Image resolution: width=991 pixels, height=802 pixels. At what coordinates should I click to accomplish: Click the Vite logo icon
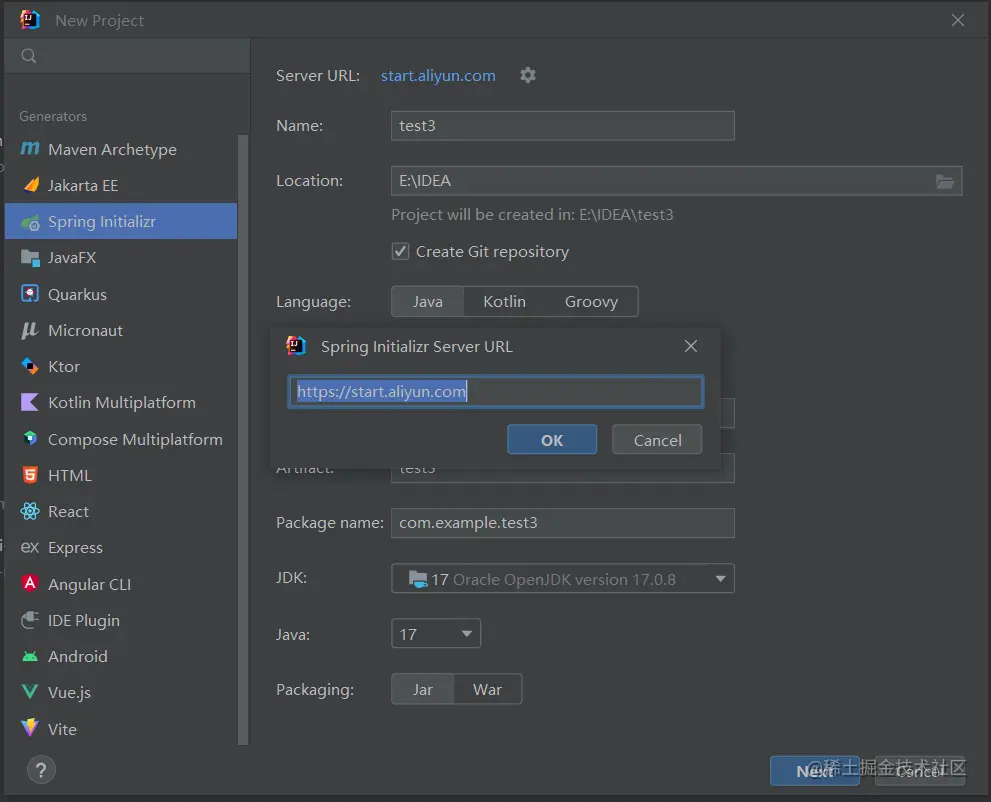[30, 727]
